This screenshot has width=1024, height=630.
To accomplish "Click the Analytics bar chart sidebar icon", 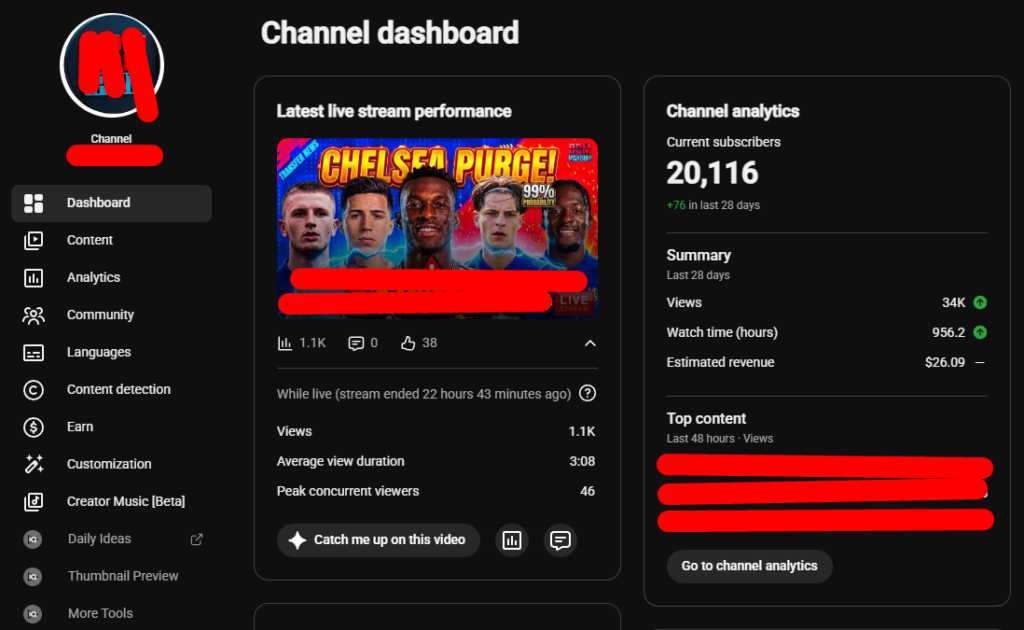I will [x=33, y=277].
